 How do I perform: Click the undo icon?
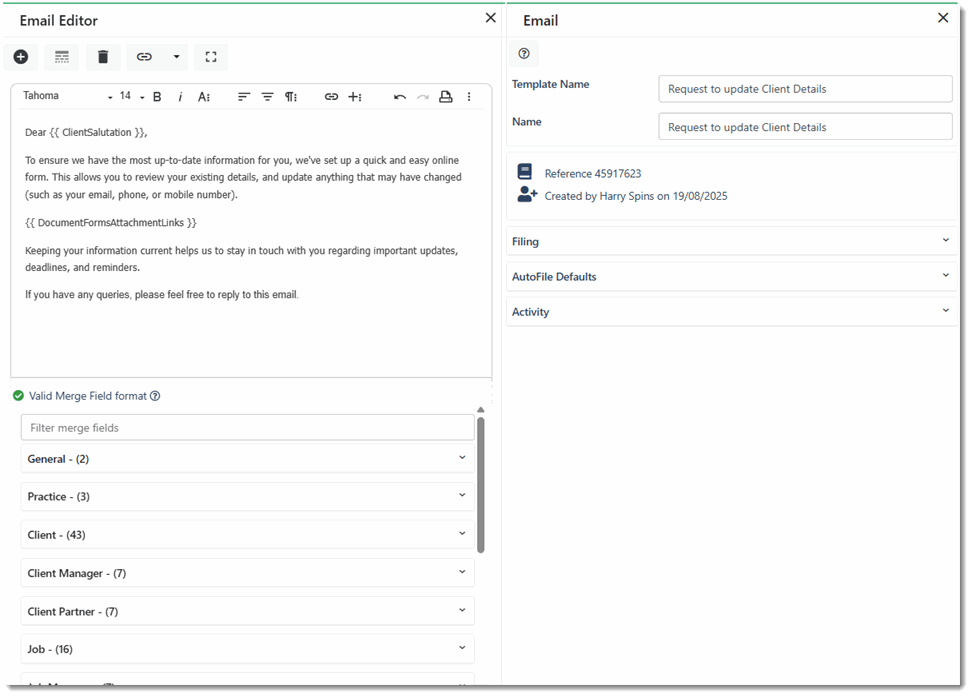400,97
